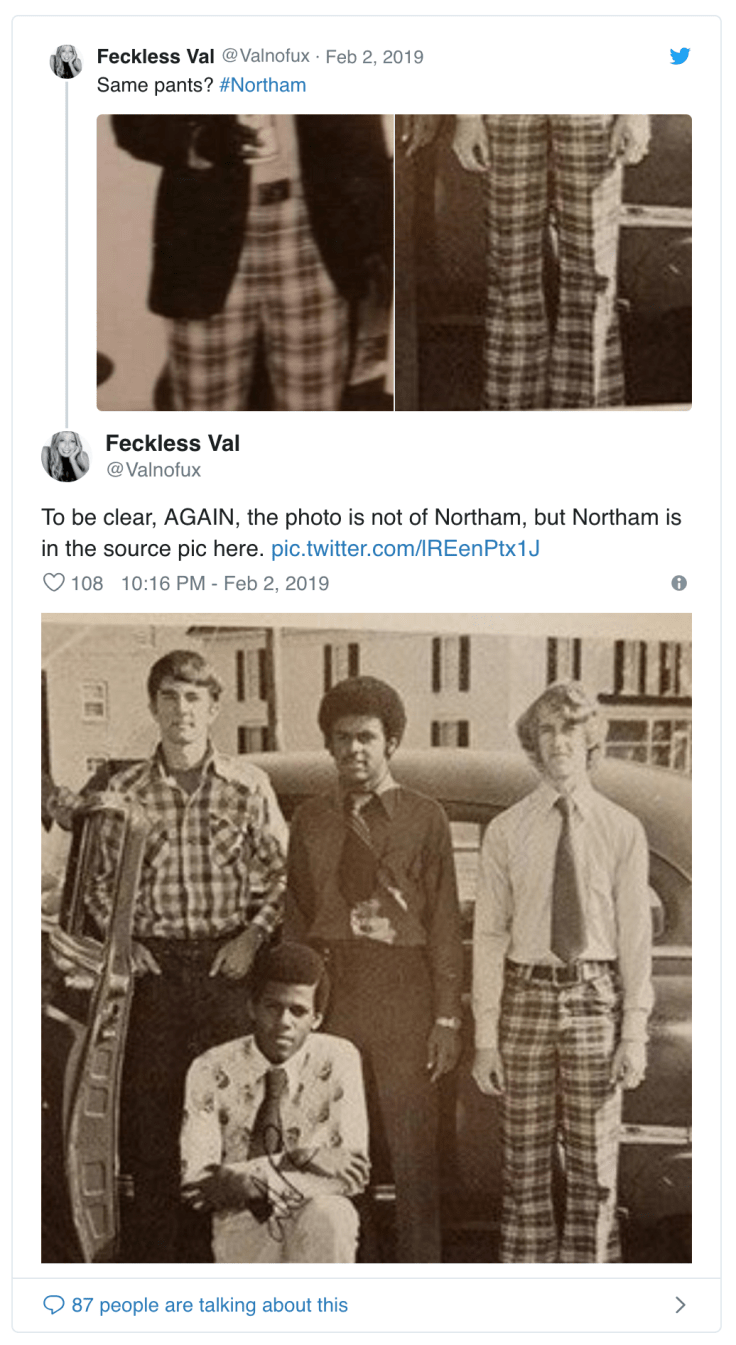
Task: Click the heart icon to like the tweet
Action: [x=53, y=582]
